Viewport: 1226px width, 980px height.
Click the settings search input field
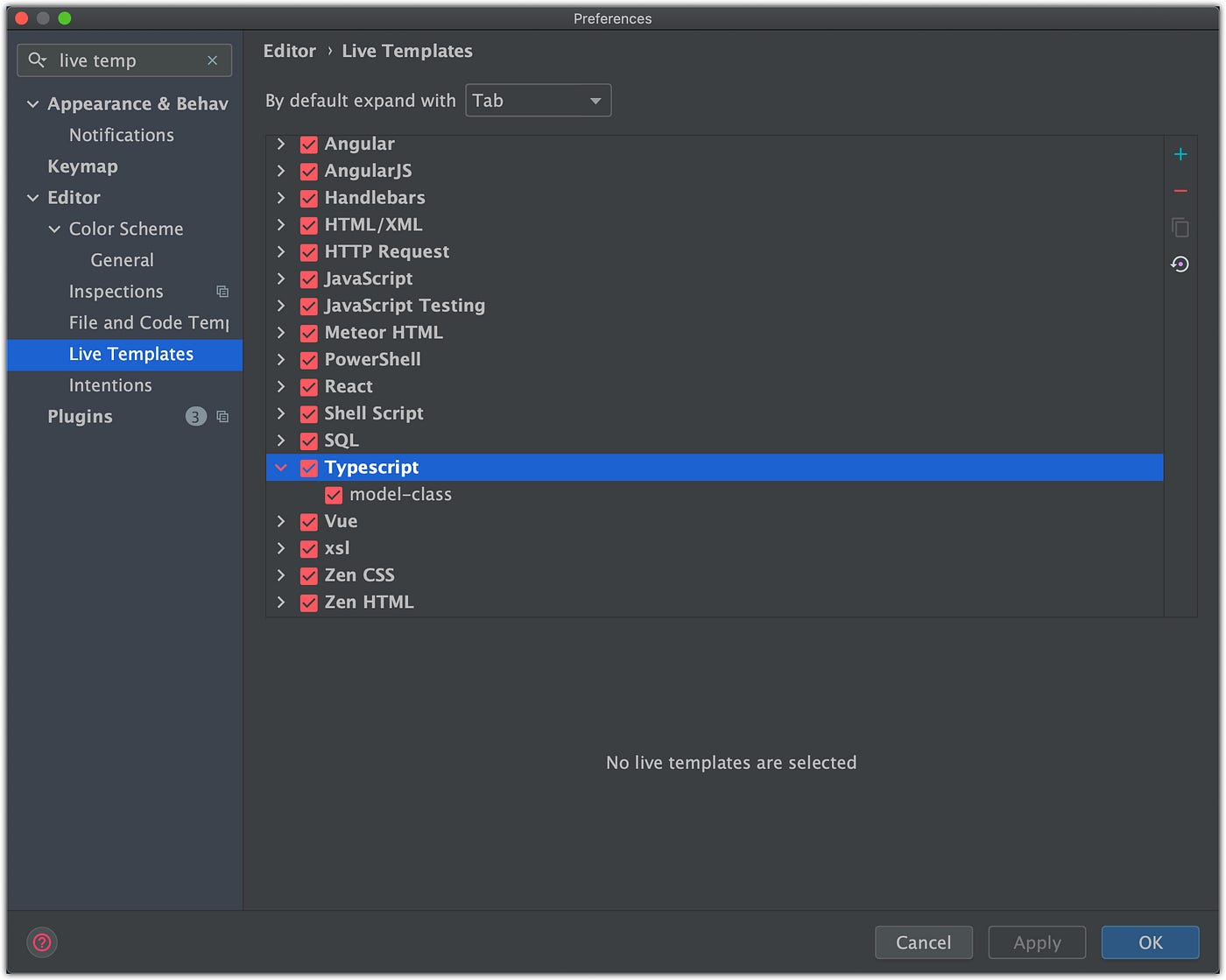(x=124, y=60)
